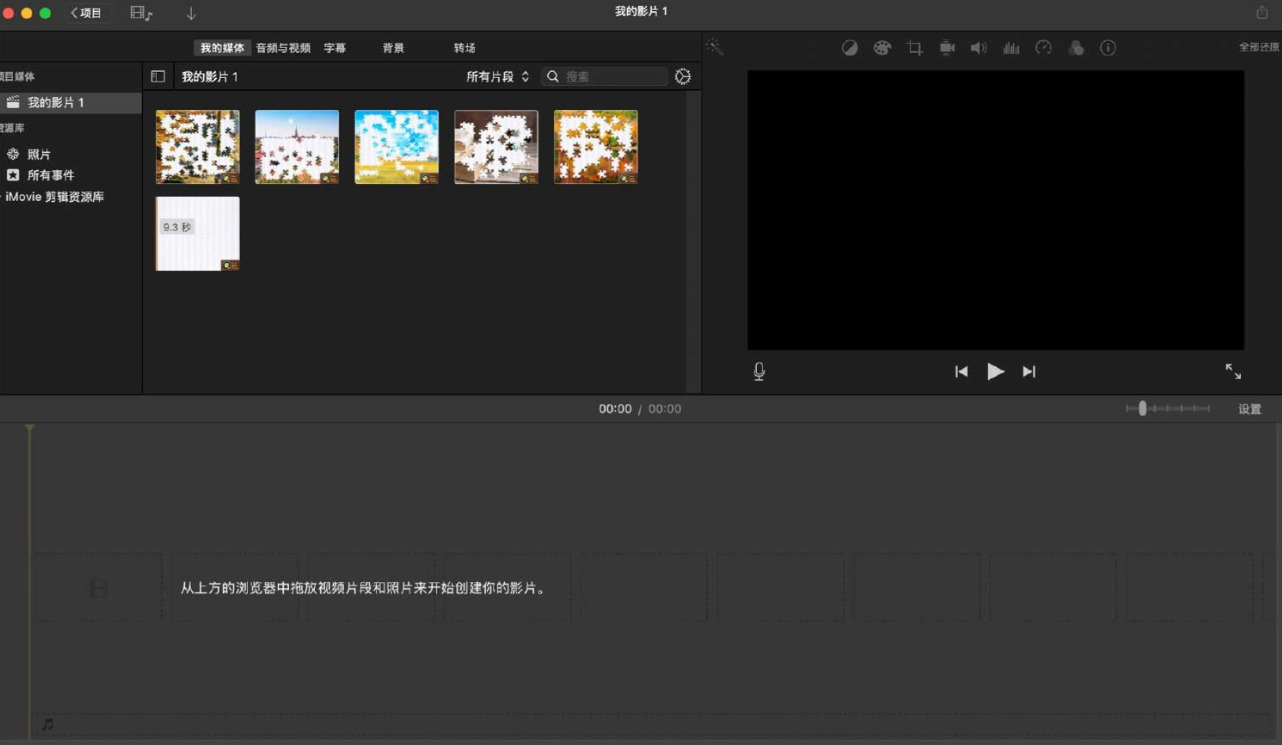Toggle fullscreen playback in viewer
This screenshot has width=1282, height=745.
1233,371
